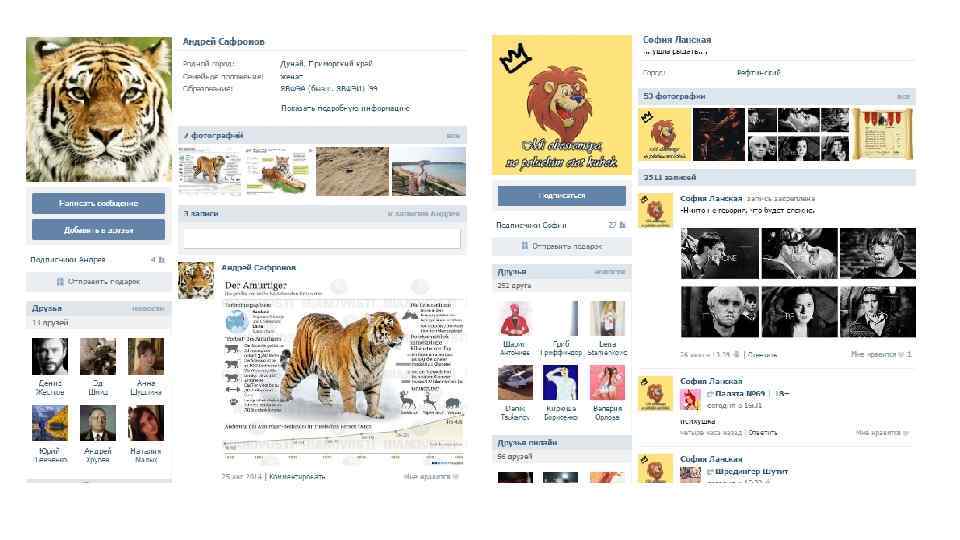Like the Der Amurtiger post heart icon
The width and height of the screenshot is (960, 540).
click(456, 476)
